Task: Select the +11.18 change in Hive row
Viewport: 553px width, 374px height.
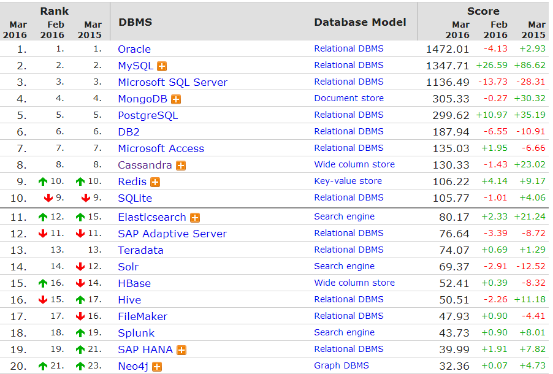Action: click(530, 300)
